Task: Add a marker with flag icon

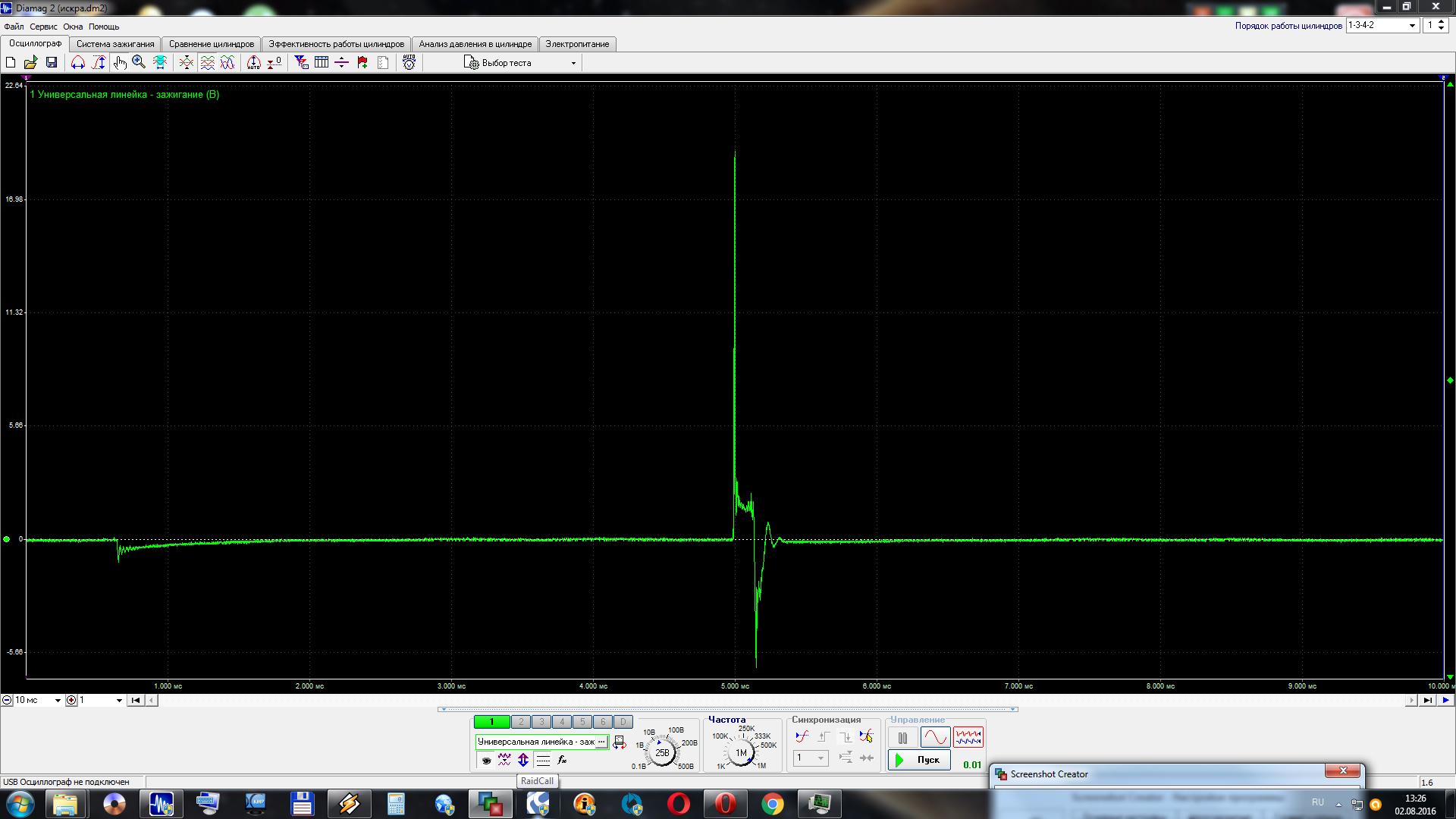Action: [362, 63]
